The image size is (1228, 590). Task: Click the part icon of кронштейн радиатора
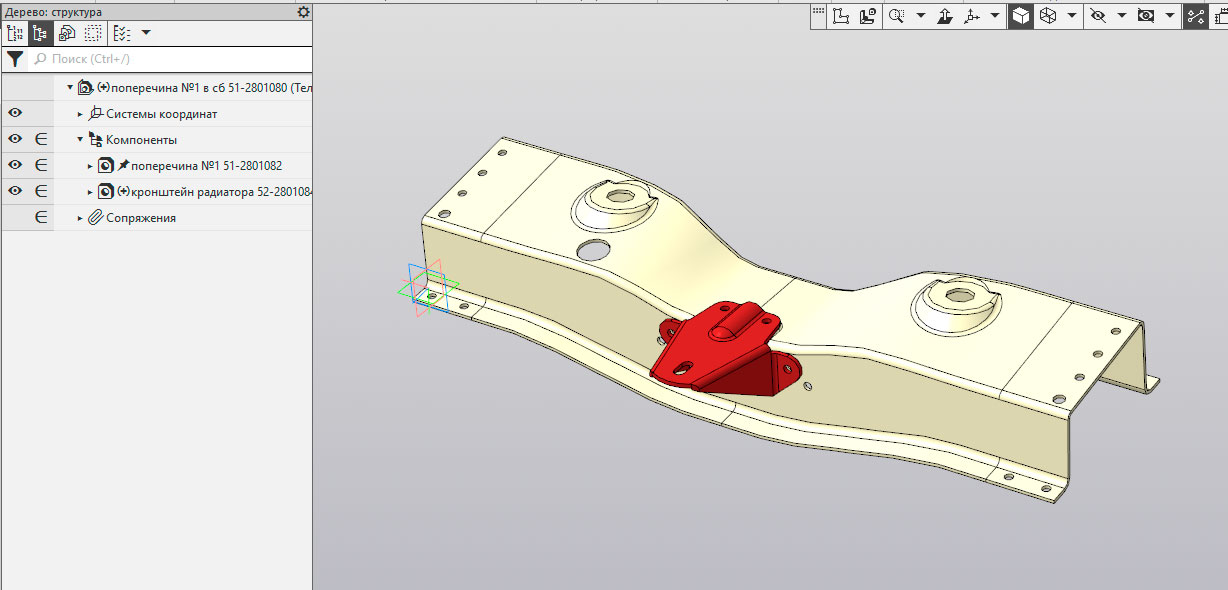tap(106, 192)
